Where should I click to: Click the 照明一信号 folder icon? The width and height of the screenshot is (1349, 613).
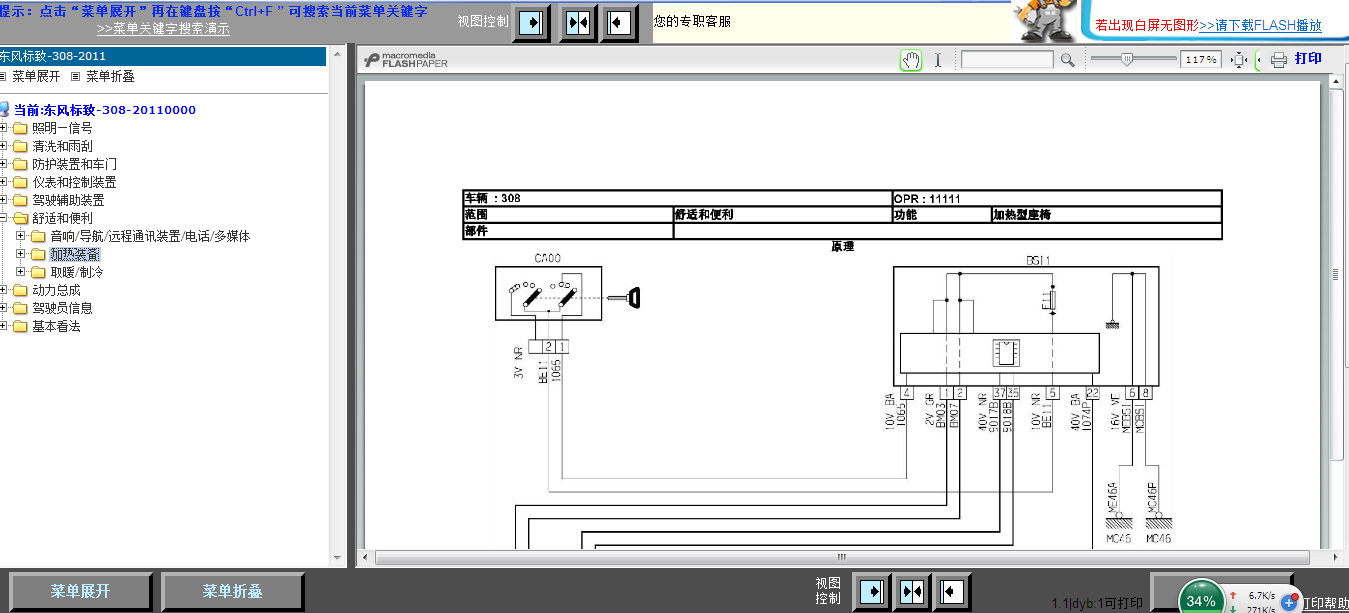pyautogui.click(x=20, y=128)
